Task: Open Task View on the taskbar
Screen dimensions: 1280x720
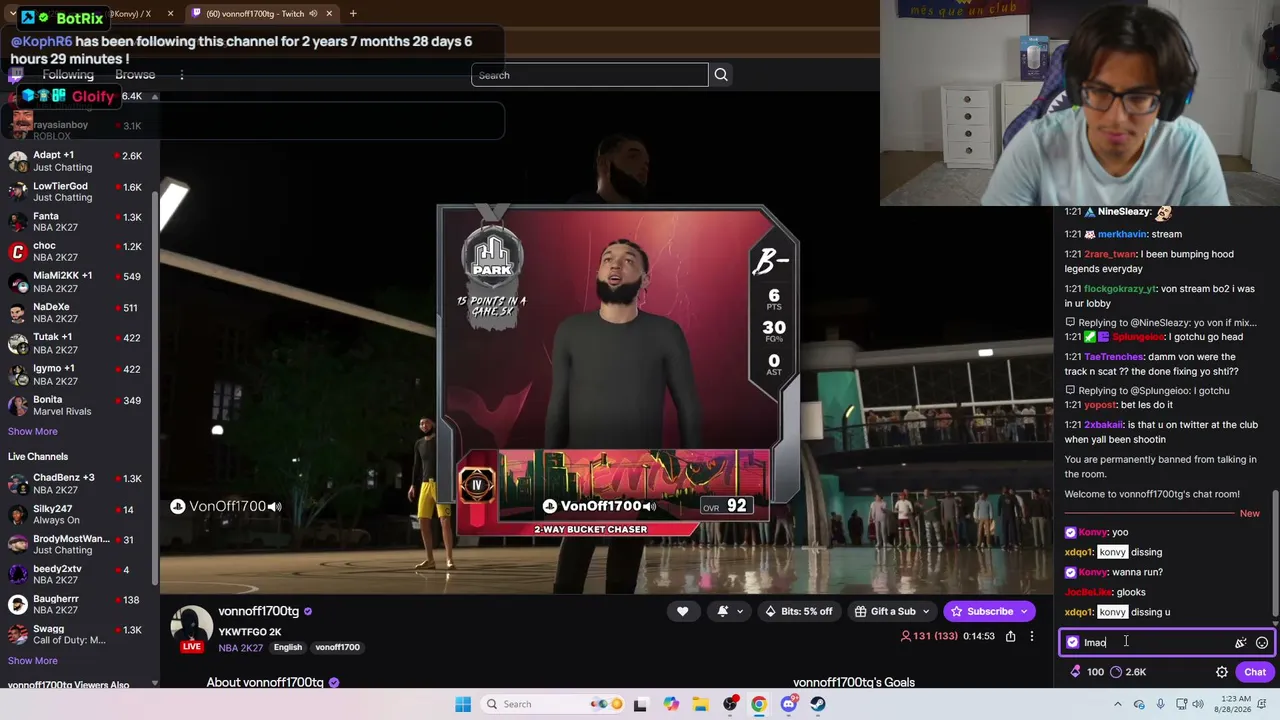Action: [x=640, y=704]
